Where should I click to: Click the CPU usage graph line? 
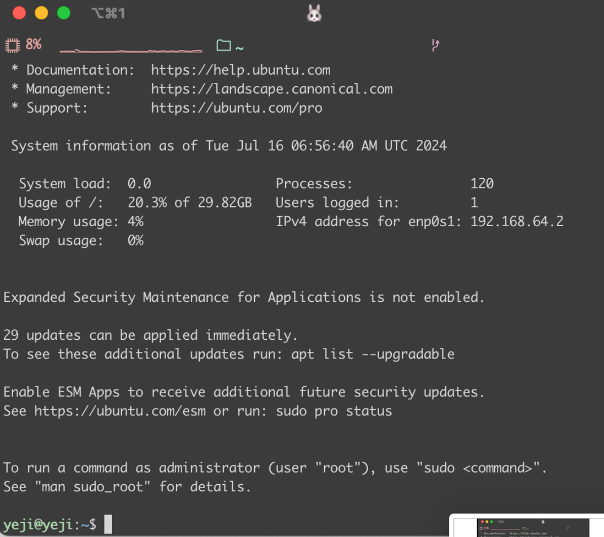(x=131, y=50)
